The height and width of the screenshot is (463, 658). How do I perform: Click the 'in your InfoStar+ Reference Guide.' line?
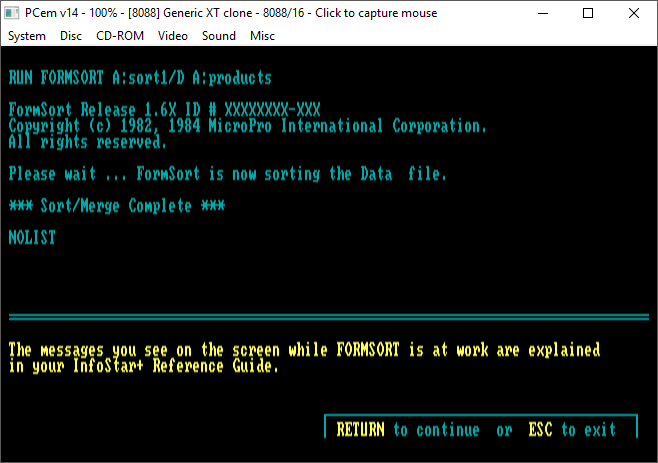(x=144, y=366)
